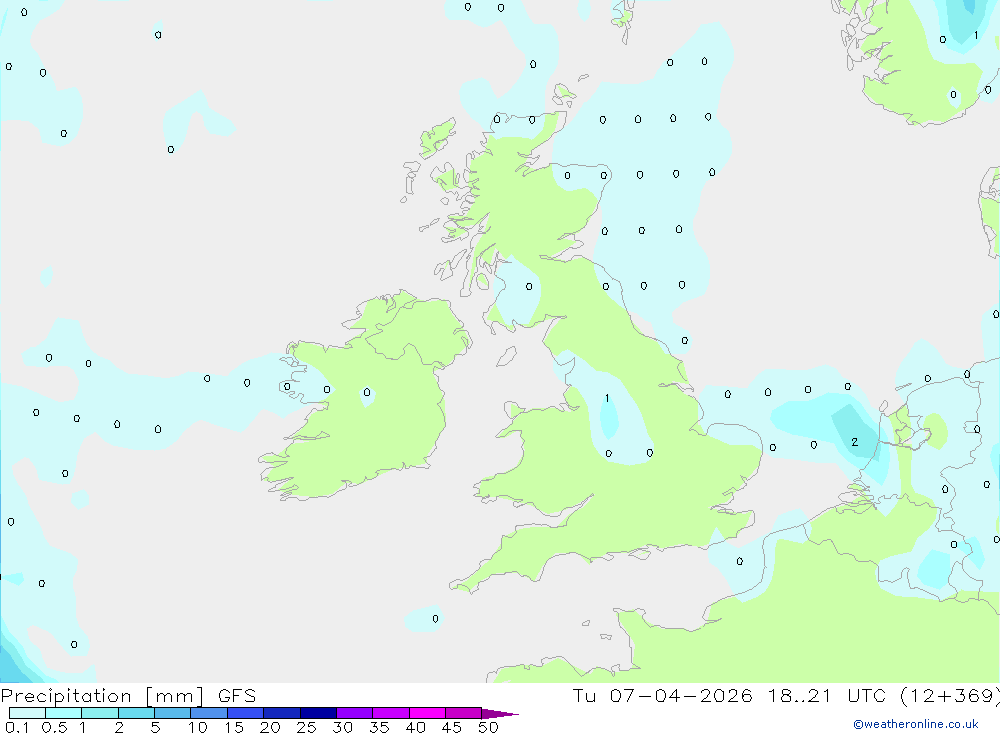Click the 'GFS' model label
This screenshot has width=1000, height=733.
coord(237,695)
